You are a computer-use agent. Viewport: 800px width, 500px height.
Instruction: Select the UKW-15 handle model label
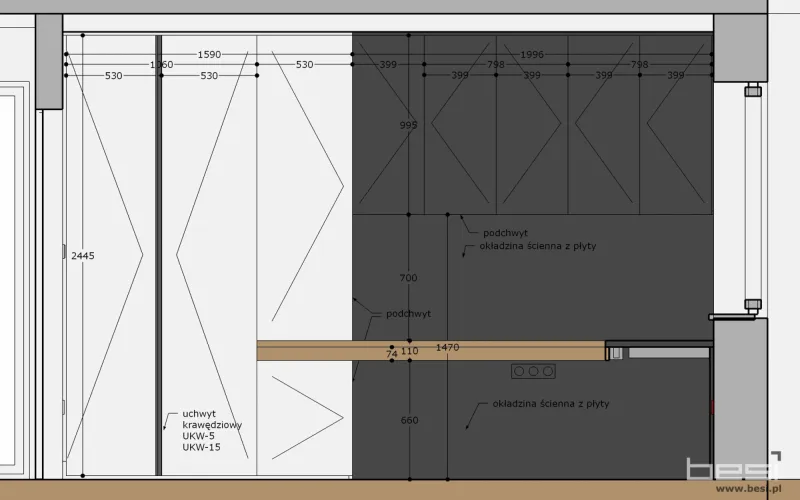pos(202,447)
